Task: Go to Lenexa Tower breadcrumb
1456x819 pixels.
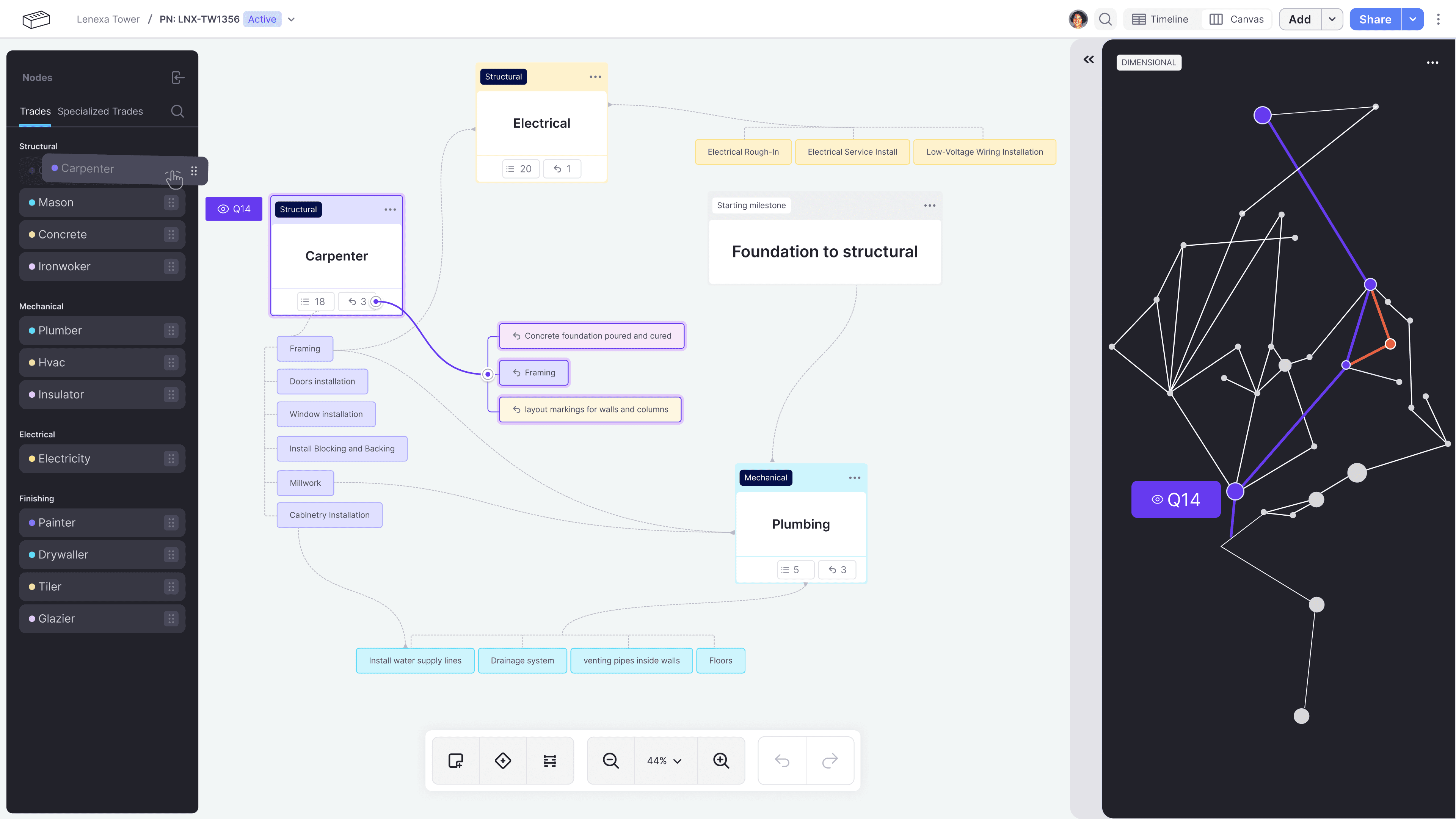Action: coord(108,19)
